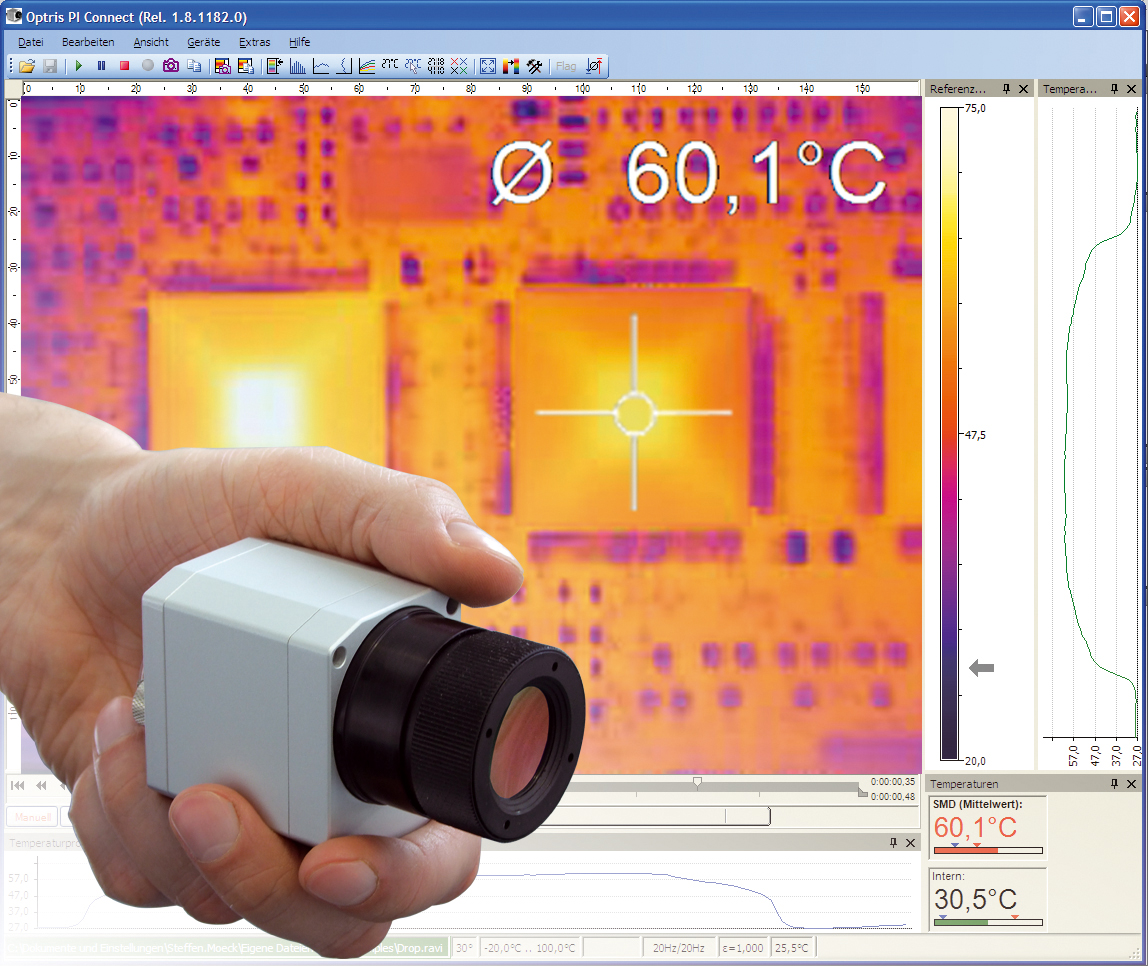Open the color palette toolbar icon
The height and width of the screenshot is (966, 1148).
pyautogui.click(x=511, y=66)
